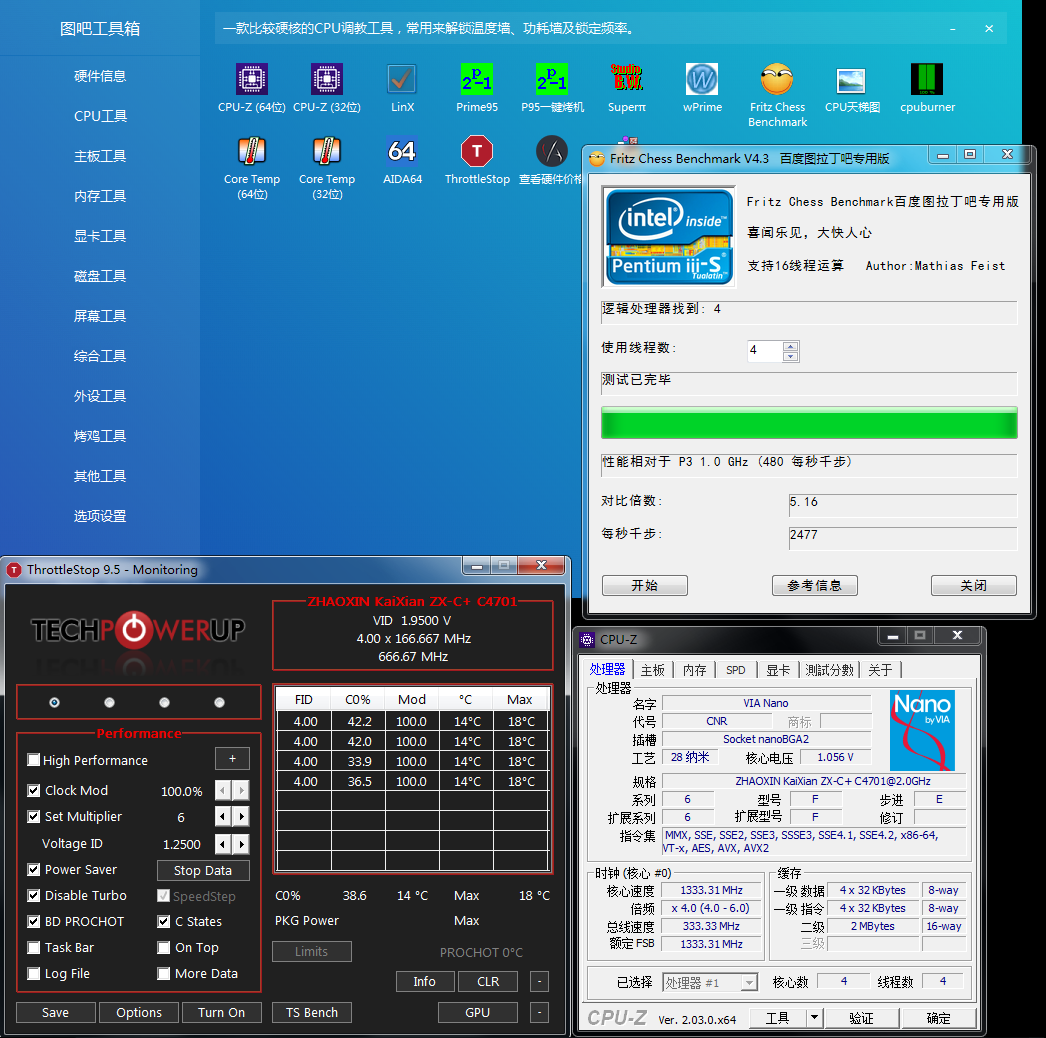Uncheck Disable Turbo option
Screen dimensions: 1046x1038
point(33,896)
